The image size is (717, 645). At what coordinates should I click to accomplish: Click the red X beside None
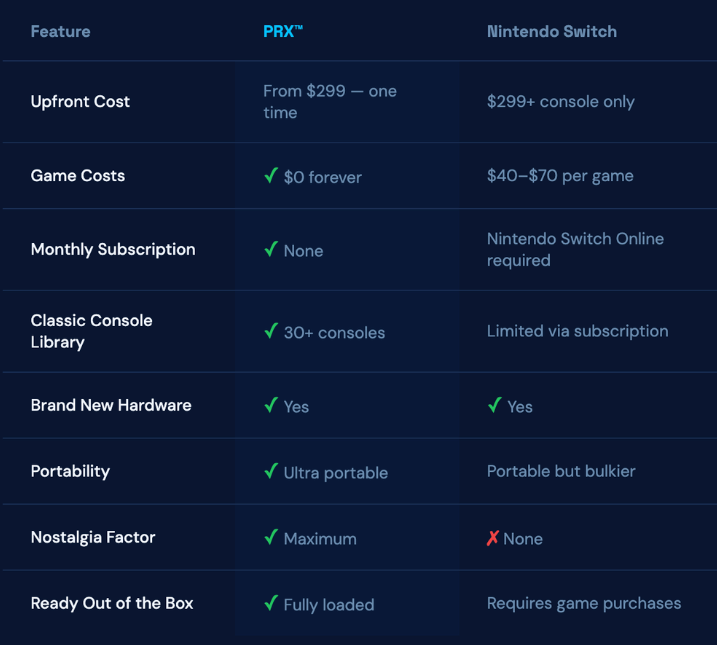492,538
